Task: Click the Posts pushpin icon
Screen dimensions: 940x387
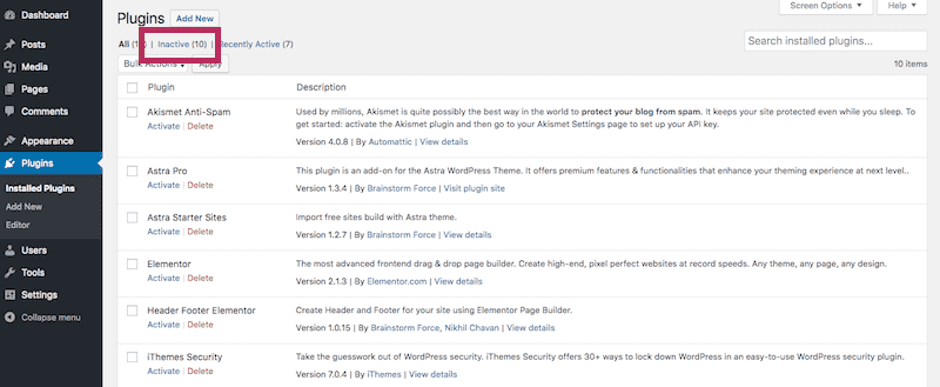Action: pos(9,44)
